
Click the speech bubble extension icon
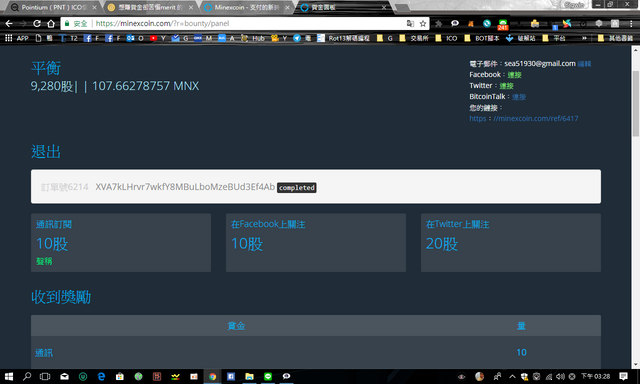(455, 24)
